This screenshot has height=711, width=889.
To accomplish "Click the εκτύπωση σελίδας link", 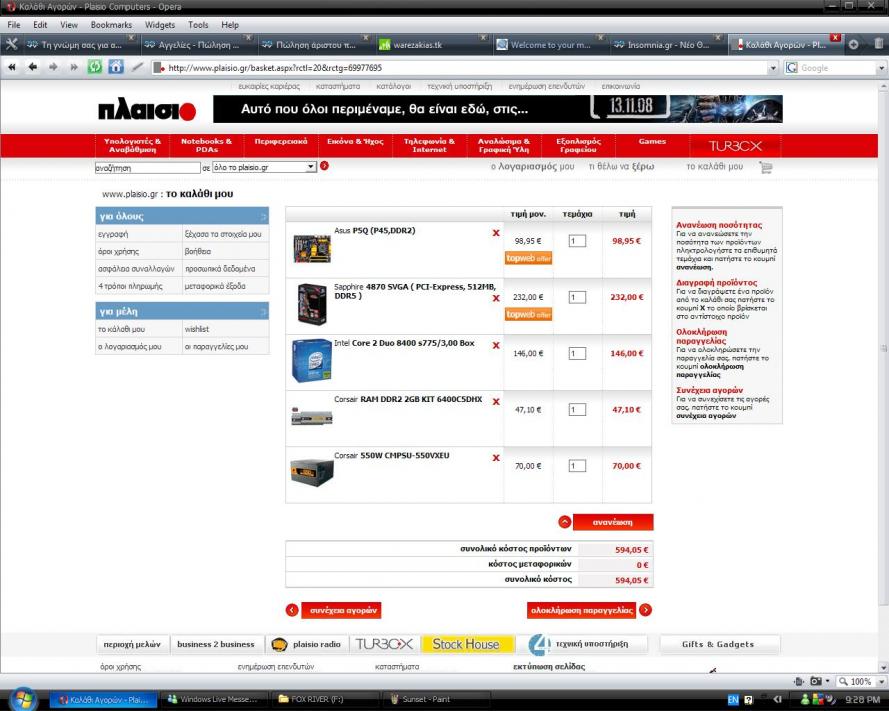I will (x=549, y=667).
